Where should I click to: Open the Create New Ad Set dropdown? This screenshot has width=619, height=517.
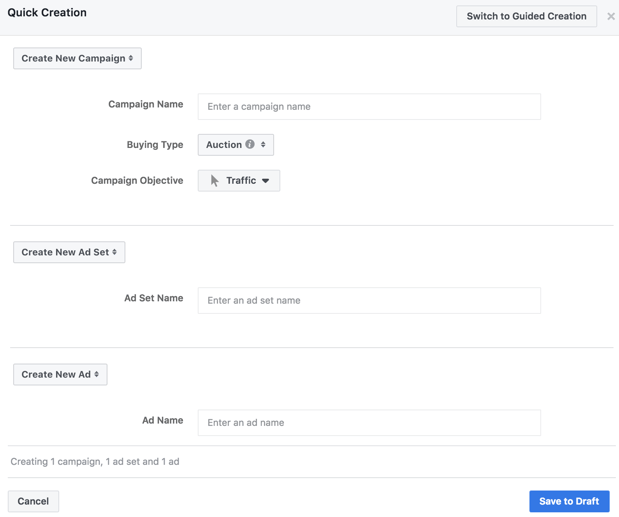pos(69,252)
